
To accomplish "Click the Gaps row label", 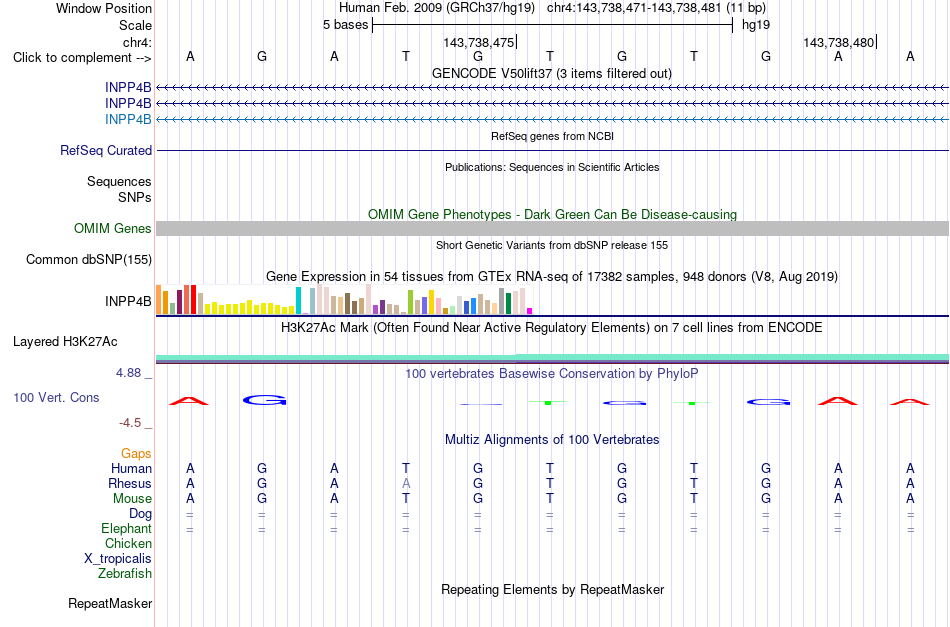I will click(136, 454).
